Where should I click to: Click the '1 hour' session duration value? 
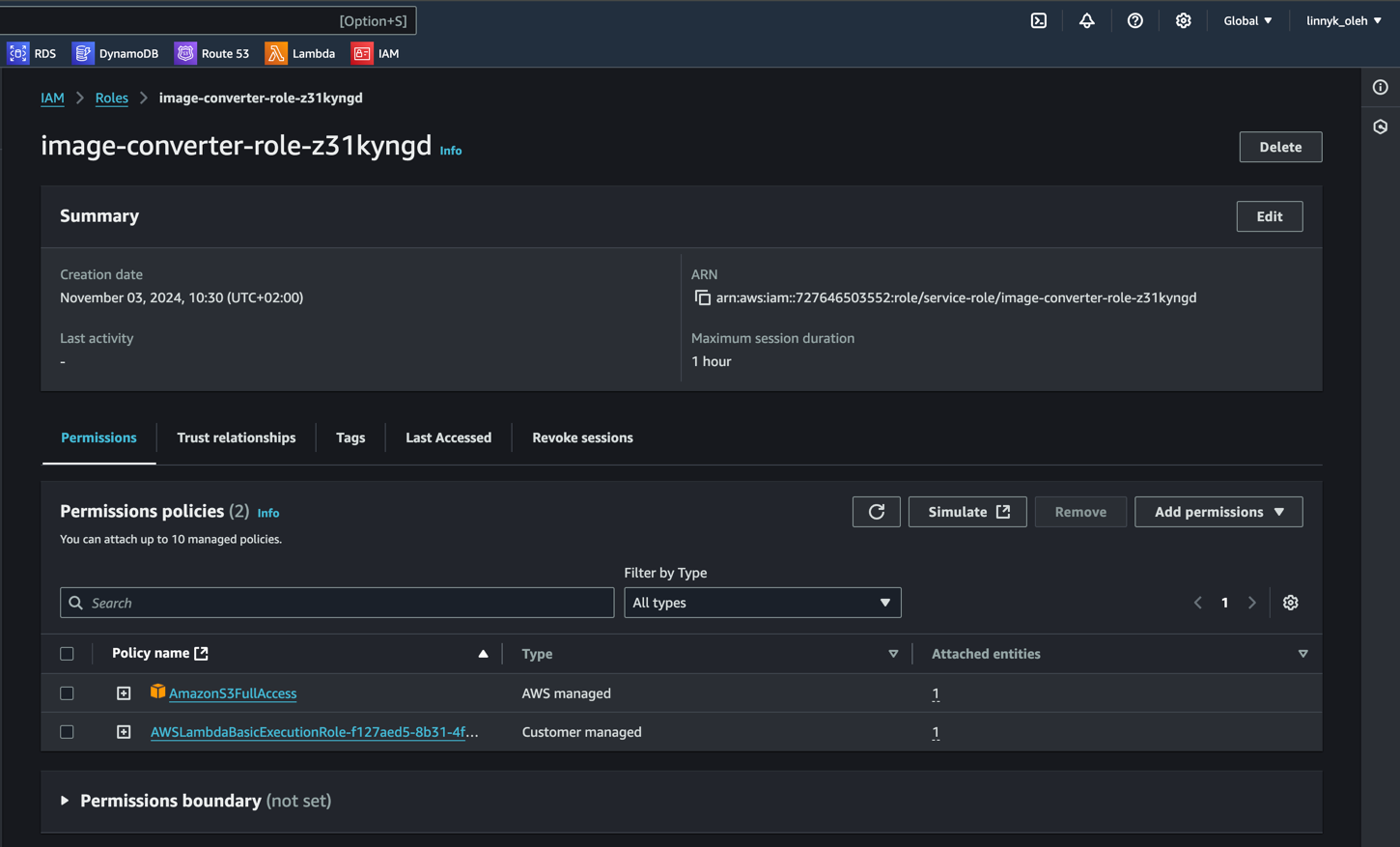(712, 361)
